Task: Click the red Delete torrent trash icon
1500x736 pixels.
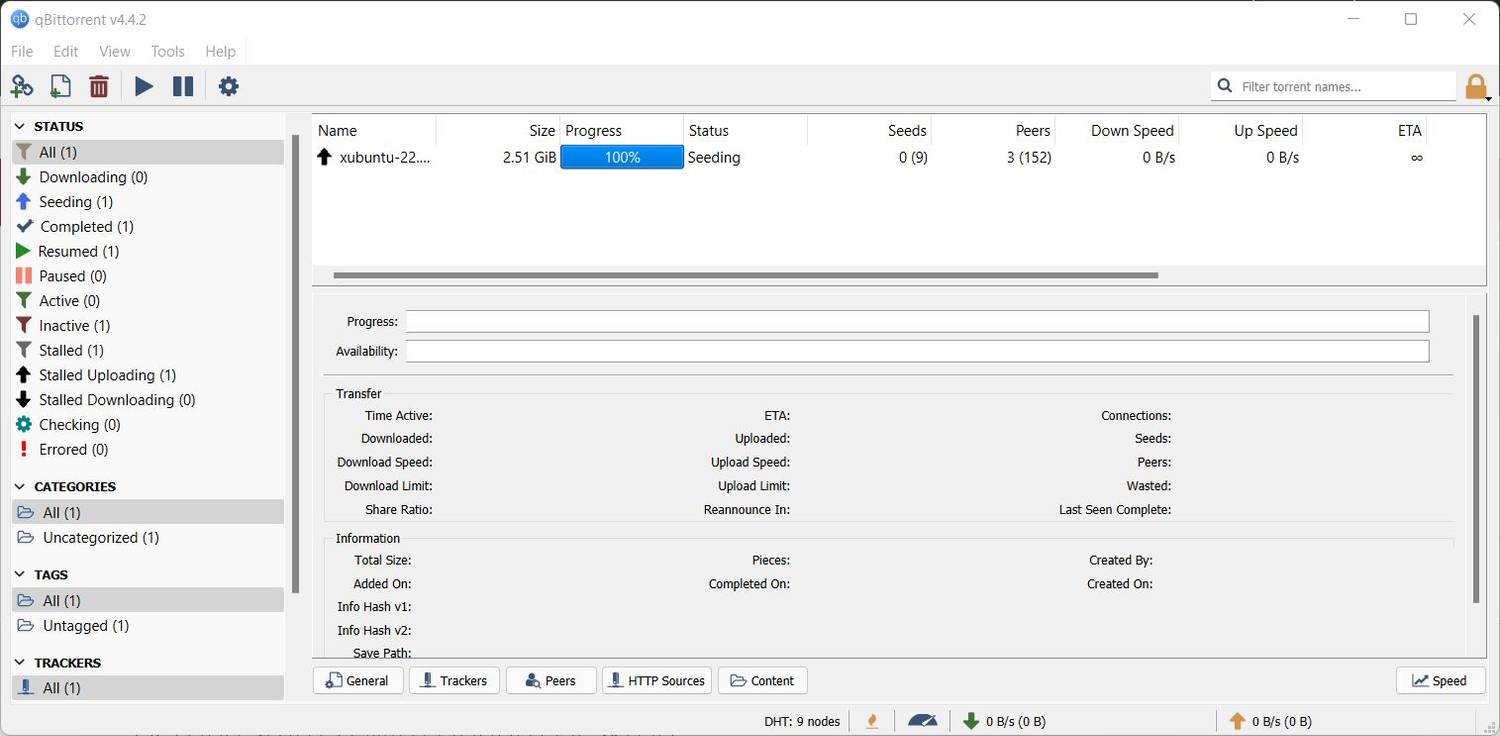Action: tap(99, 87)
